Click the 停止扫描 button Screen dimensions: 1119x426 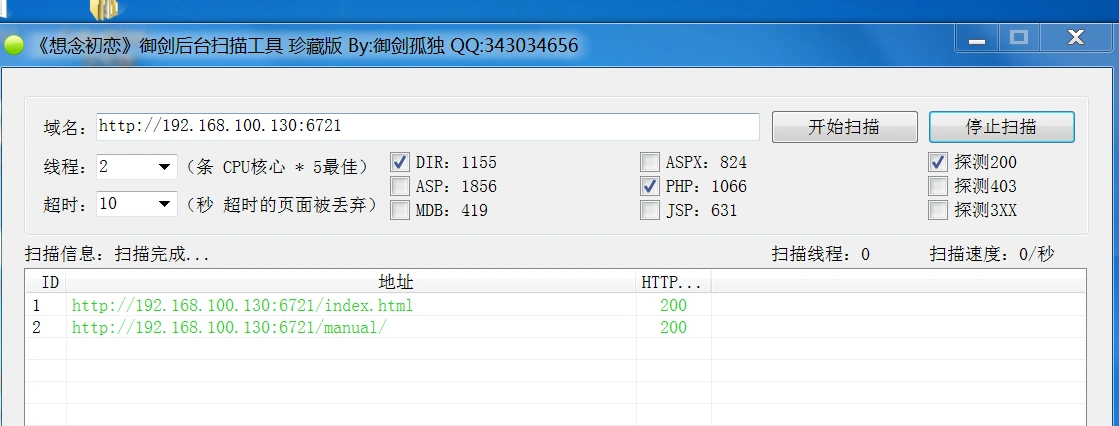[x=1001, y=127]
